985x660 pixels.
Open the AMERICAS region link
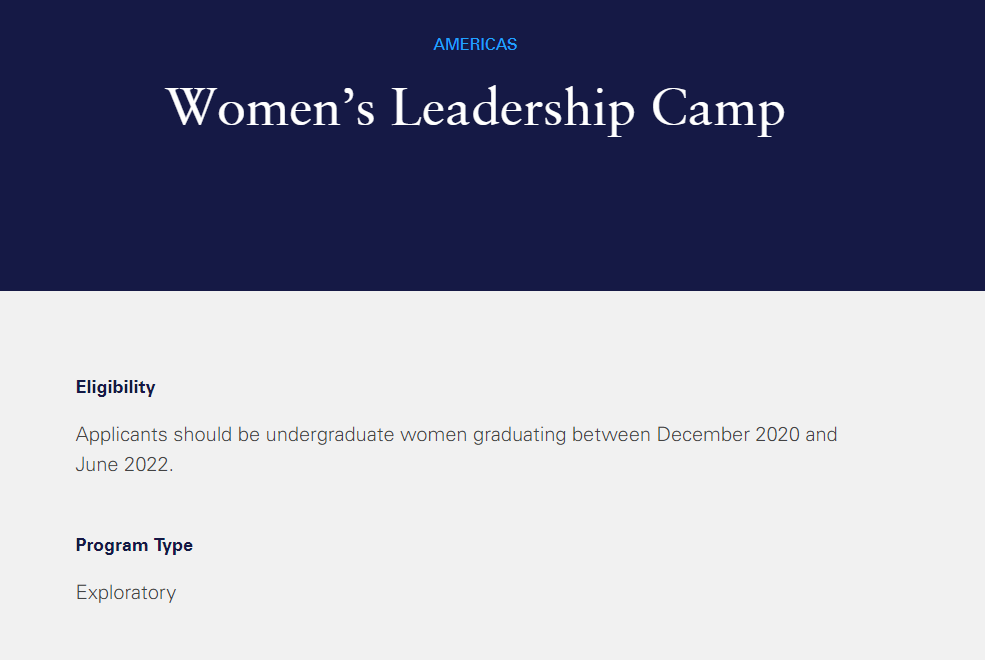click(475, 45)
